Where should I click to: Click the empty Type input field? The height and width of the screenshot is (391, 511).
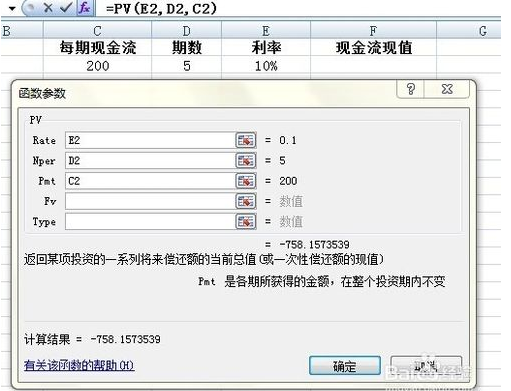pos(150,222)
